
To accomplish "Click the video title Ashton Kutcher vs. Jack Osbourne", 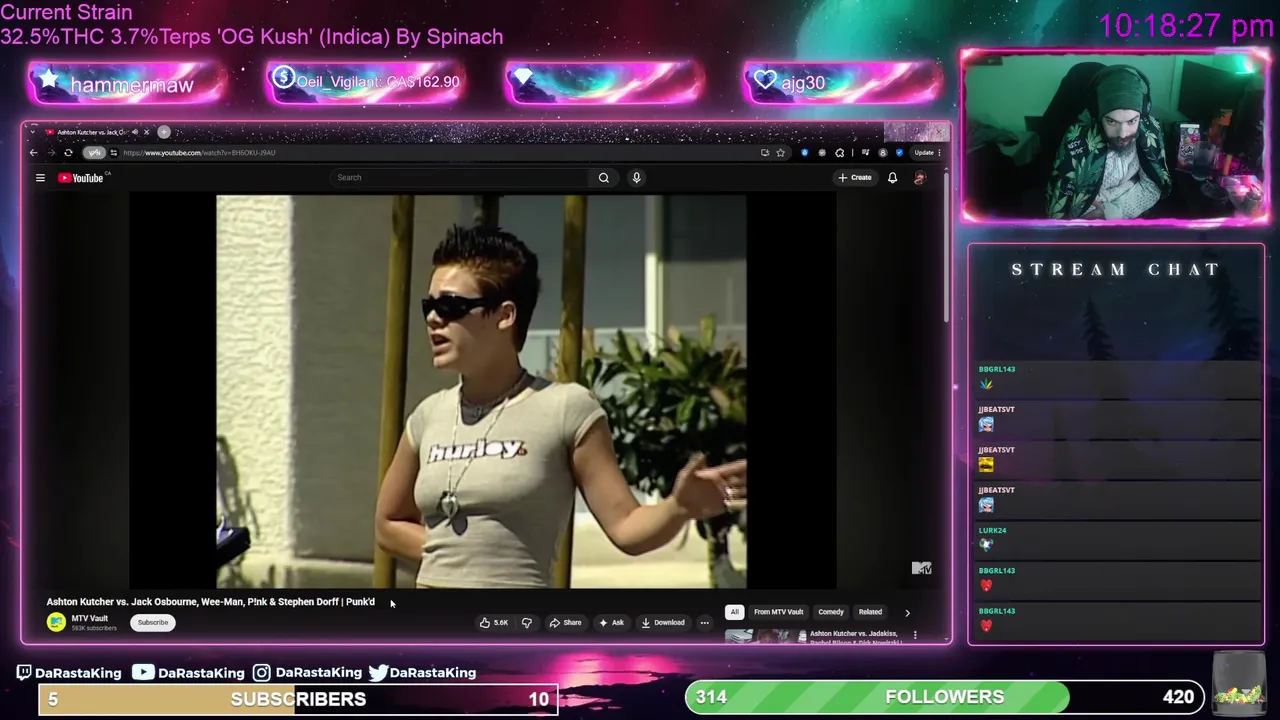I will pyautogui.click(x=210, y=602).
